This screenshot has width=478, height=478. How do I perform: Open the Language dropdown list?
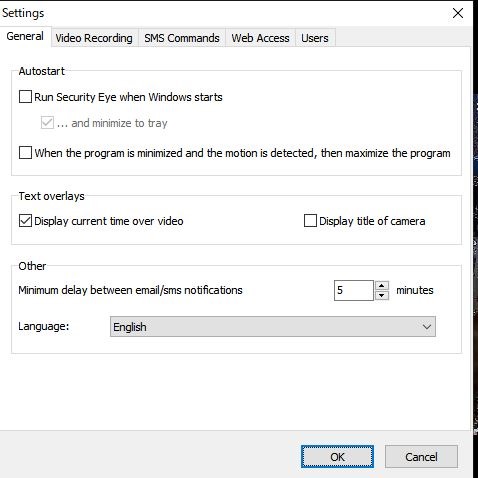pyautogui.click(x=273, y=327)
